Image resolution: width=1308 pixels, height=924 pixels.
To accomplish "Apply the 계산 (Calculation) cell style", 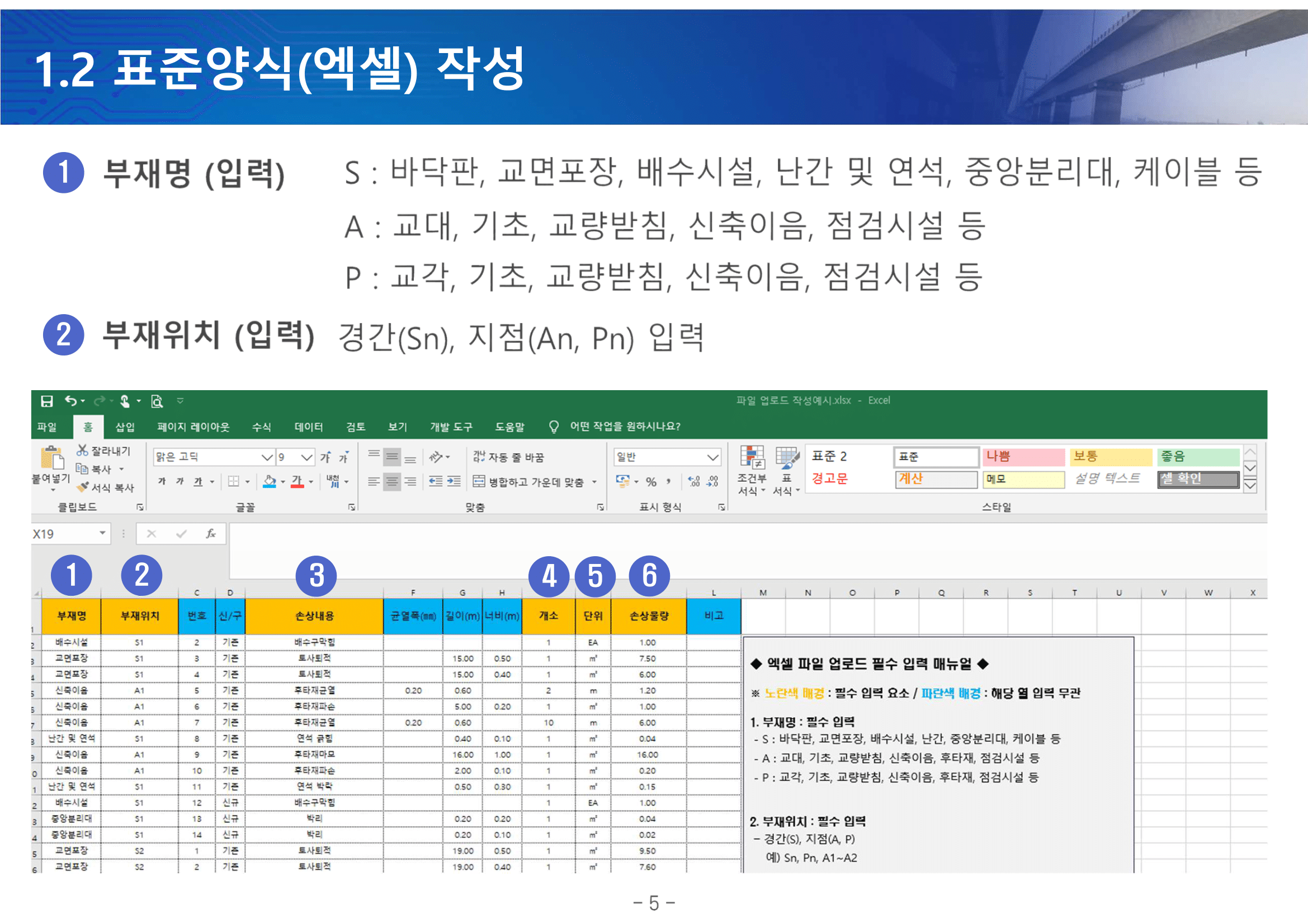I will (x=936, y=480).
